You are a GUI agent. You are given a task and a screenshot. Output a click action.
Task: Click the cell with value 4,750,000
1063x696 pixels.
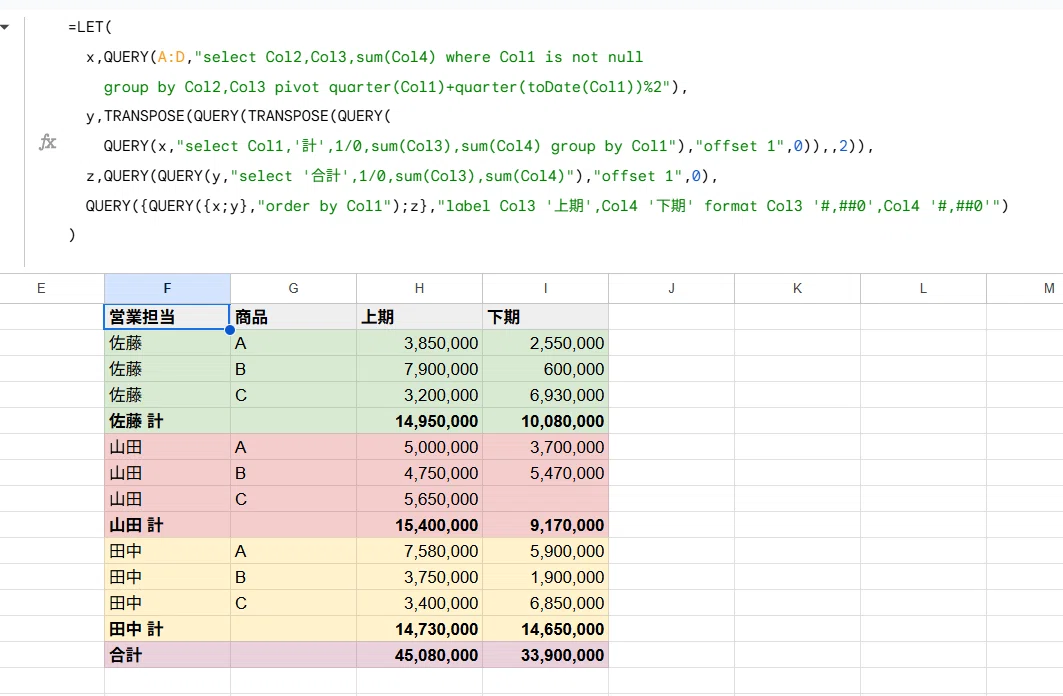tap(420, 473)
